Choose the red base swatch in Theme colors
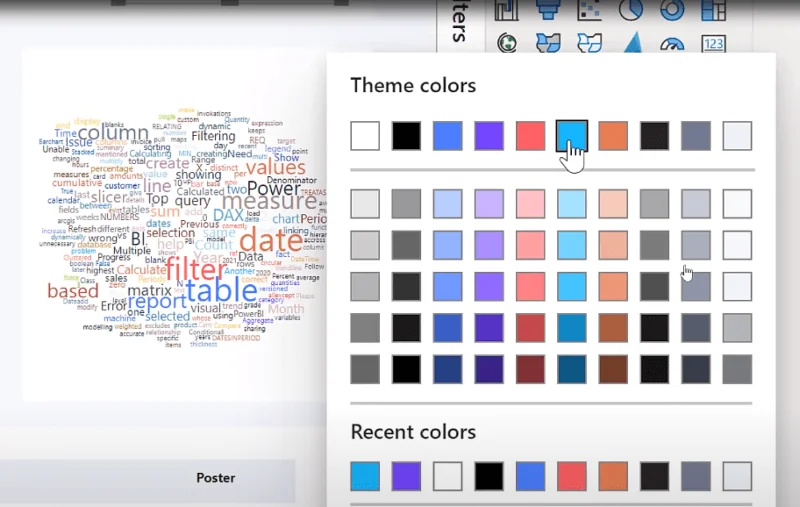The width and height of the screenshot is (800, 507). 530,136
